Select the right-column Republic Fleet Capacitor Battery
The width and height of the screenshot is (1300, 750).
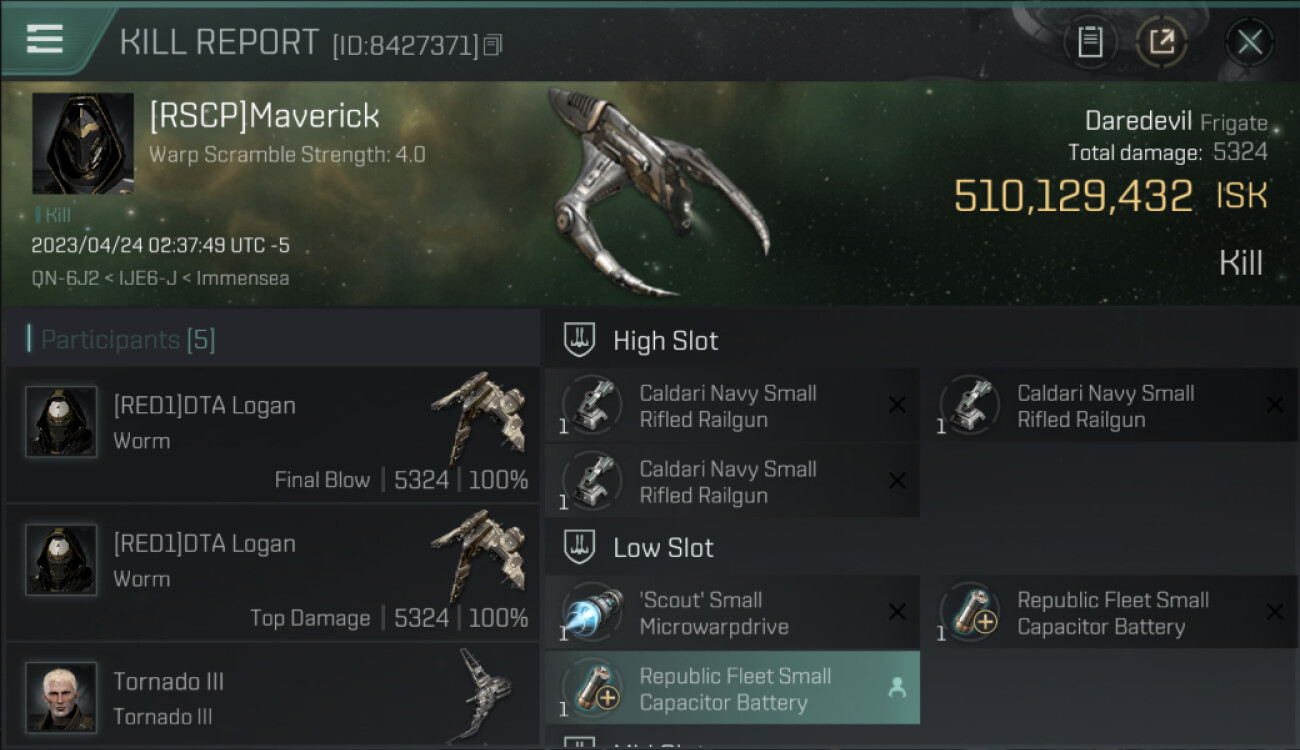[1110, 613]
